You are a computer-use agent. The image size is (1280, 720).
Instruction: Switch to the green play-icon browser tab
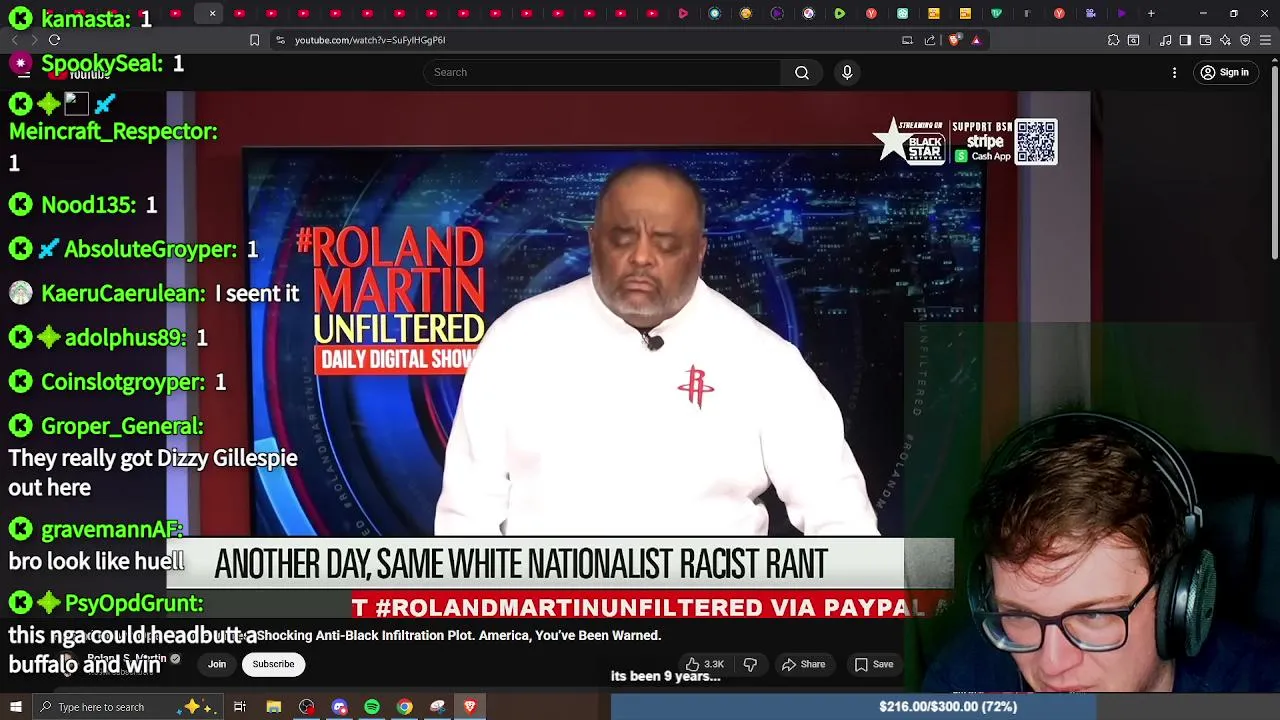[839, 14]
